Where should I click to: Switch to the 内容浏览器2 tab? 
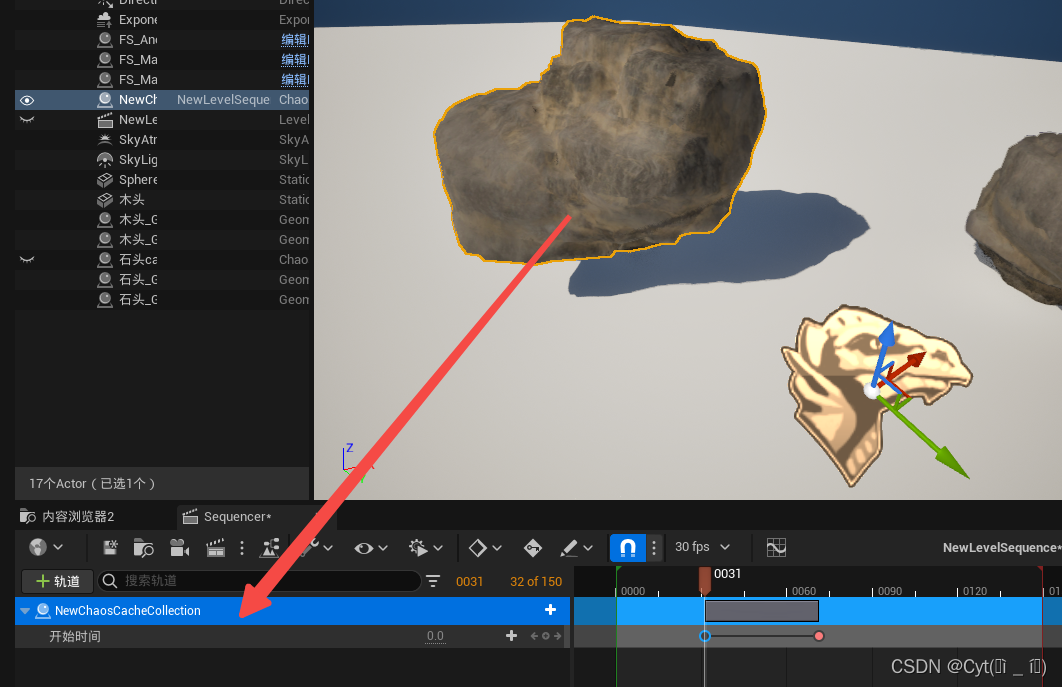(68, 516)
